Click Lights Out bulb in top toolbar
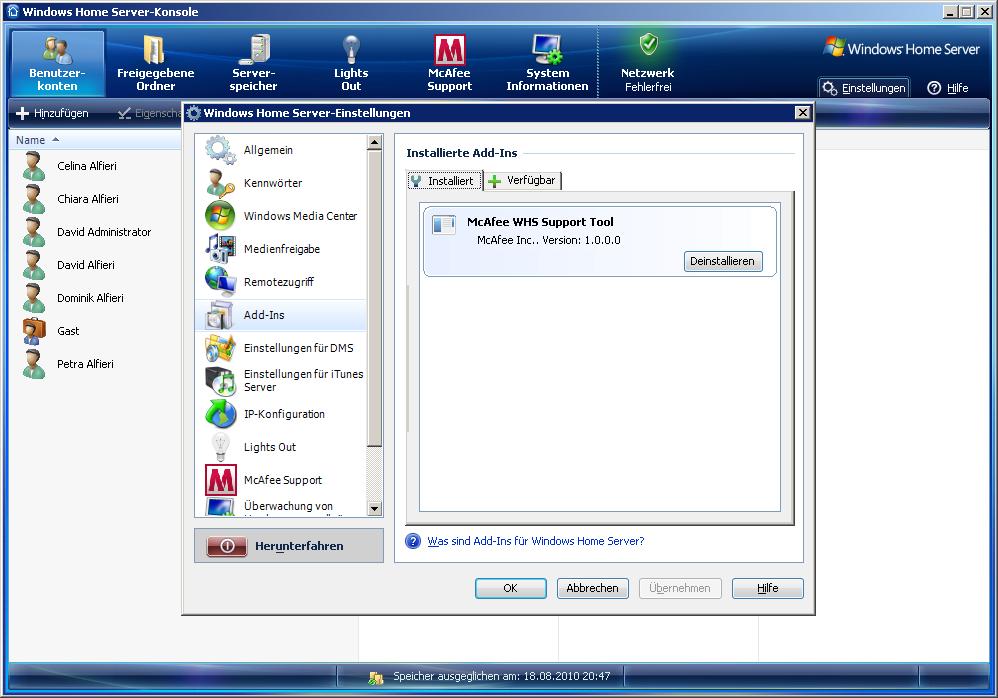Viewport: 998px width, 698px height. (x=351, y=48)
